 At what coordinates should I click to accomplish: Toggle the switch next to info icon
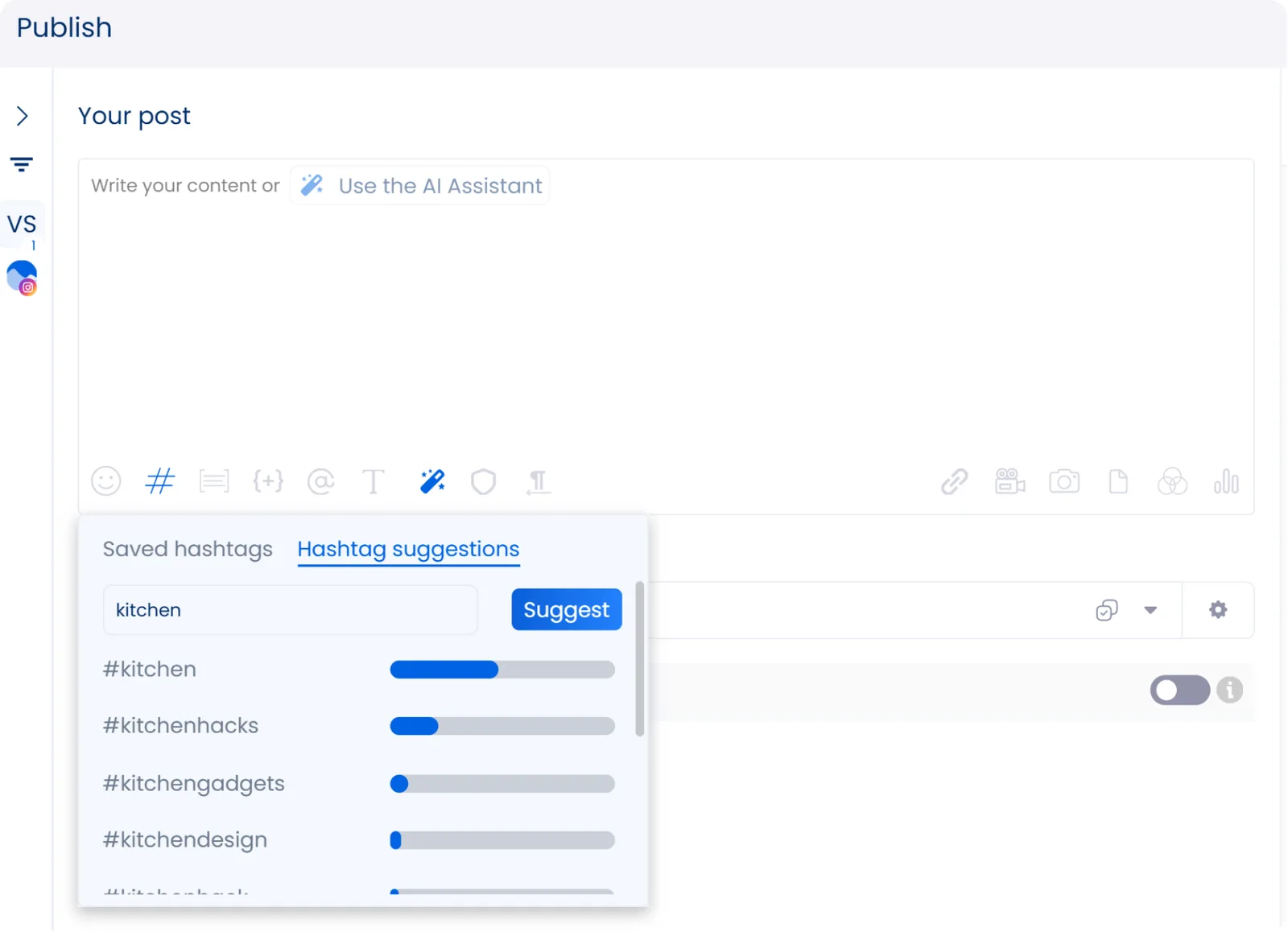(1179, 690)
